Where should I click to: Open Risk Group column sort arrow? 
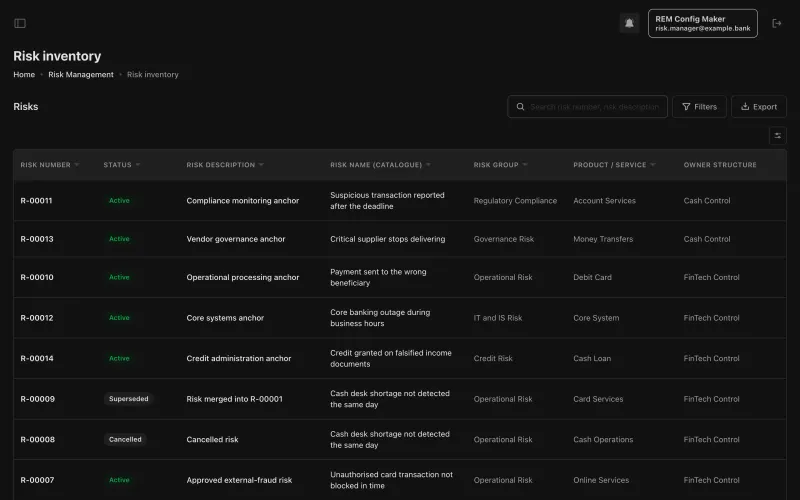click(525, 165)
